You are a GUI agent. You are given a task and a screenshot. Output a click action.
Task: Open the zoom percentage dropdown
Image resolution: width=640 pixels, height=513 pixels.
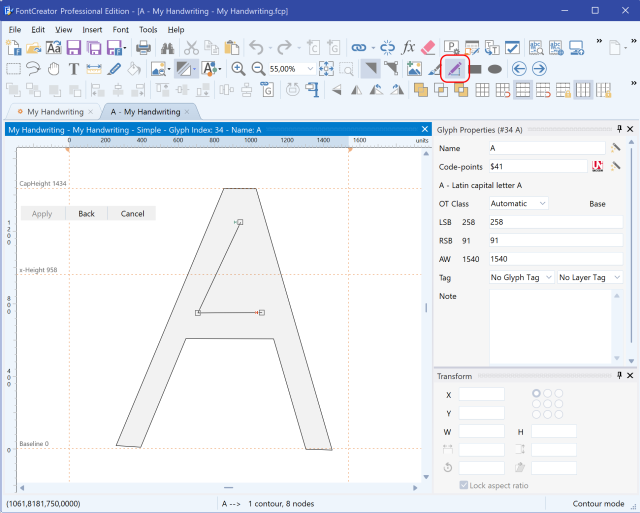(310, 68)
